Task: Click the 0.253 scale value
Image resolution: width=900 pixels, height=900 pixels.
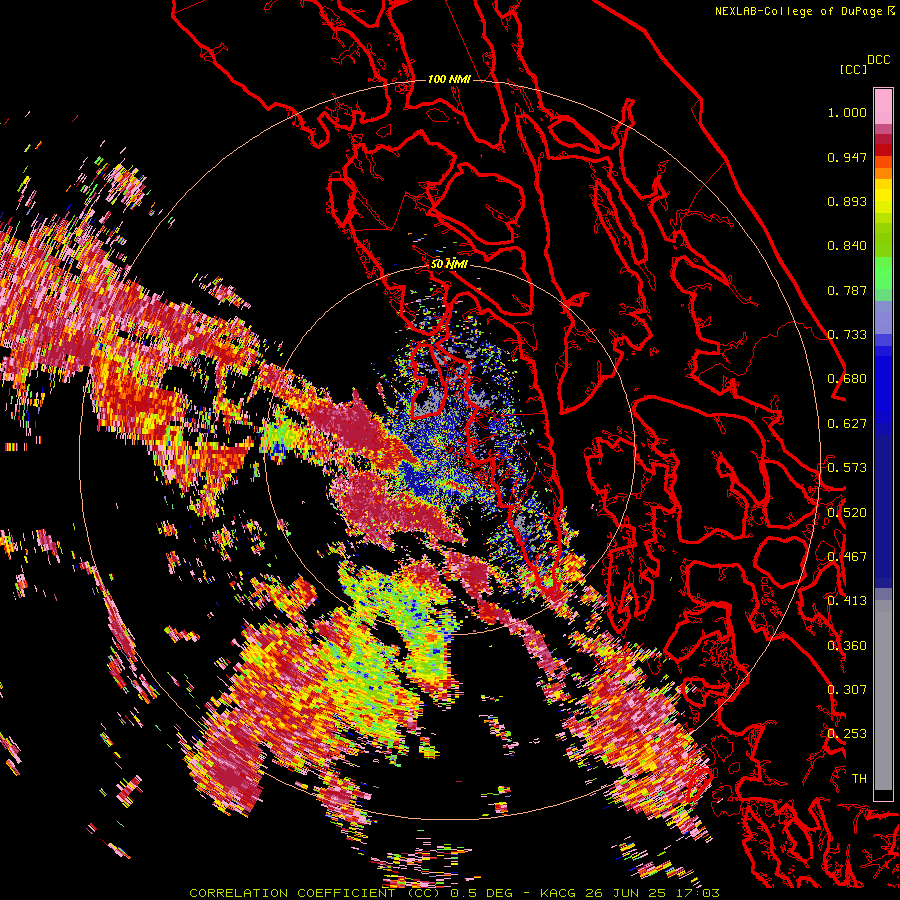Action: 847,734
